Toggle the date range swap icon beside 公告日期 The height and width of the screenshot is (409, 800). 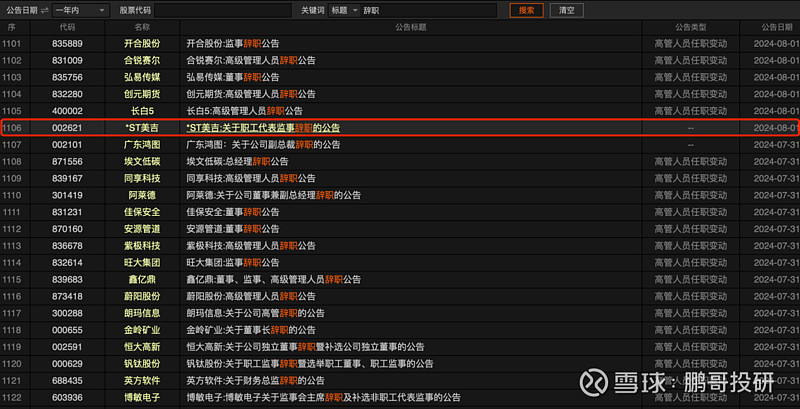point(45,10)
